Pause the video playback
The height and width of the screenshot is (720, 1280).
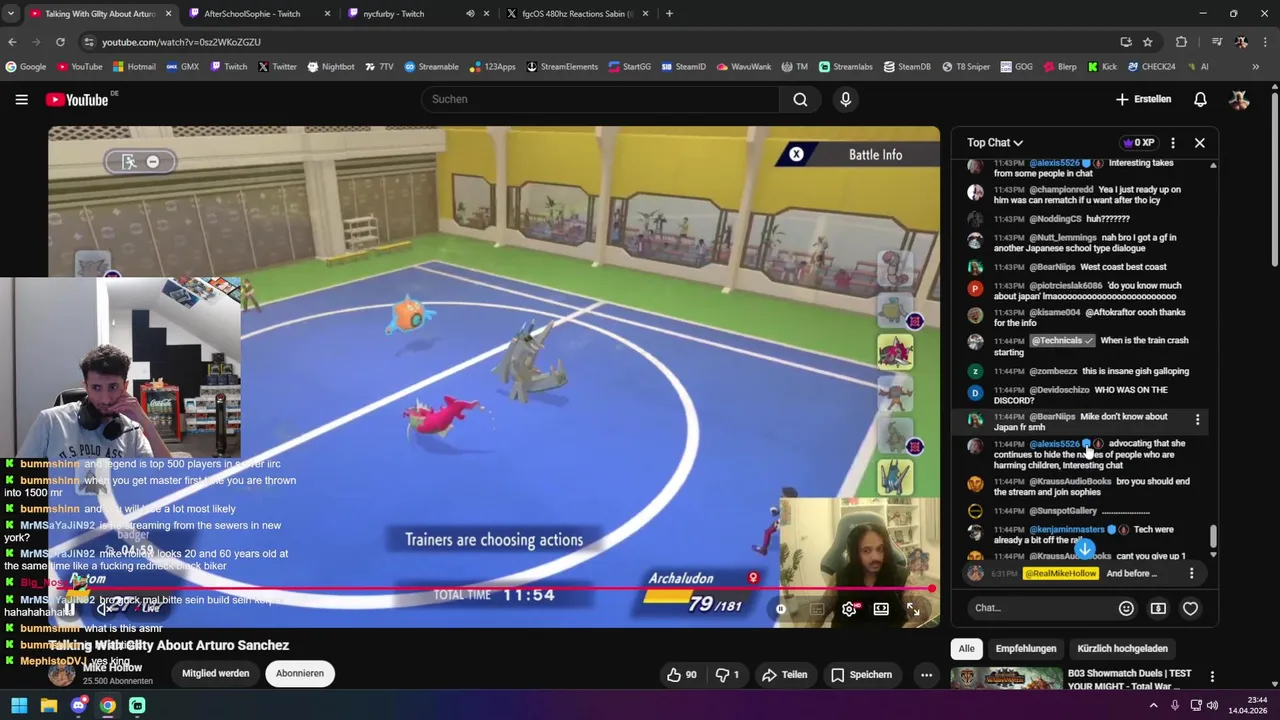click(x=69, y=609)
